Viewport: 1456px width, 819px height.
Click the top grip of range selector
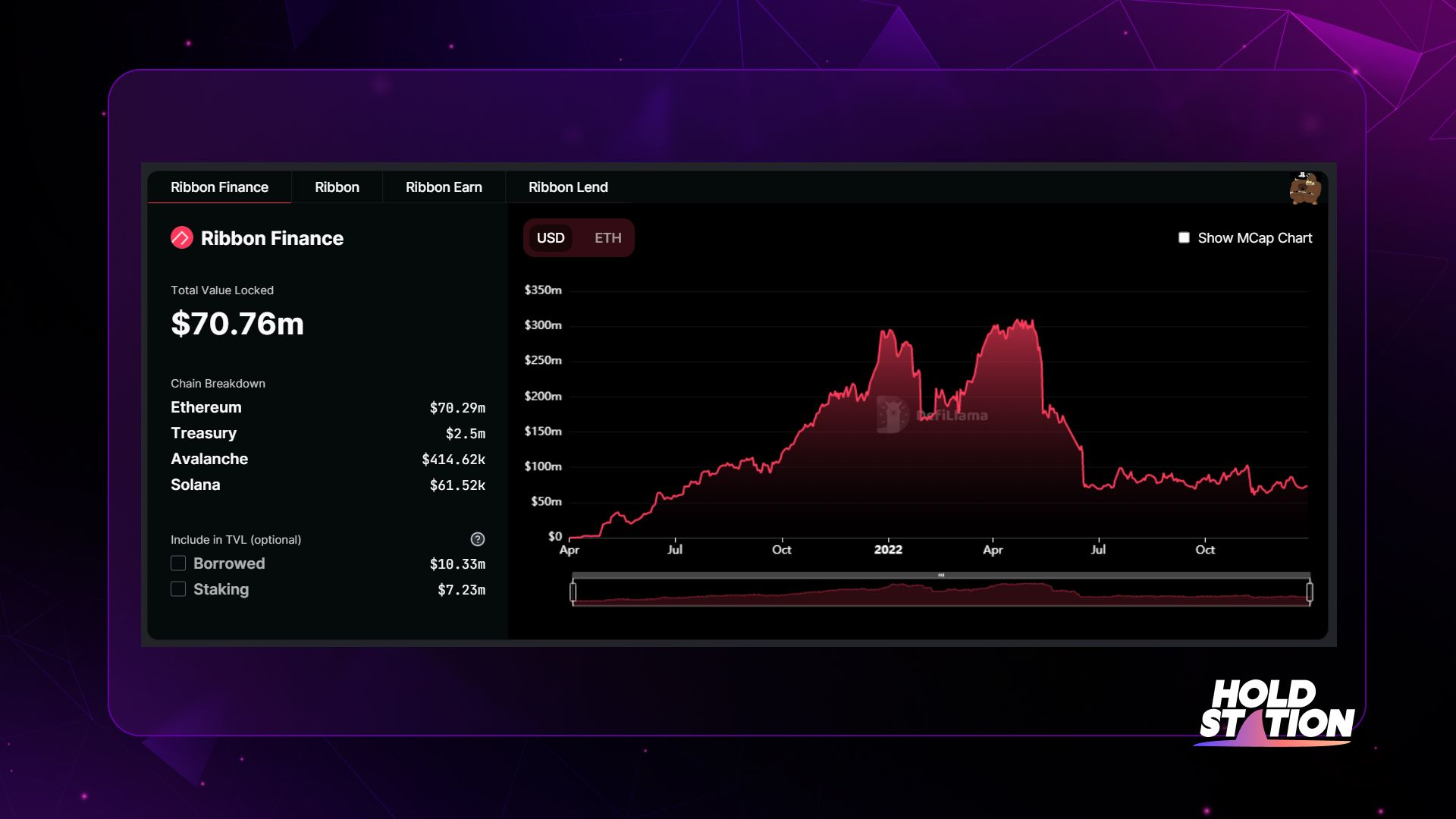click(x=941, y=576)
